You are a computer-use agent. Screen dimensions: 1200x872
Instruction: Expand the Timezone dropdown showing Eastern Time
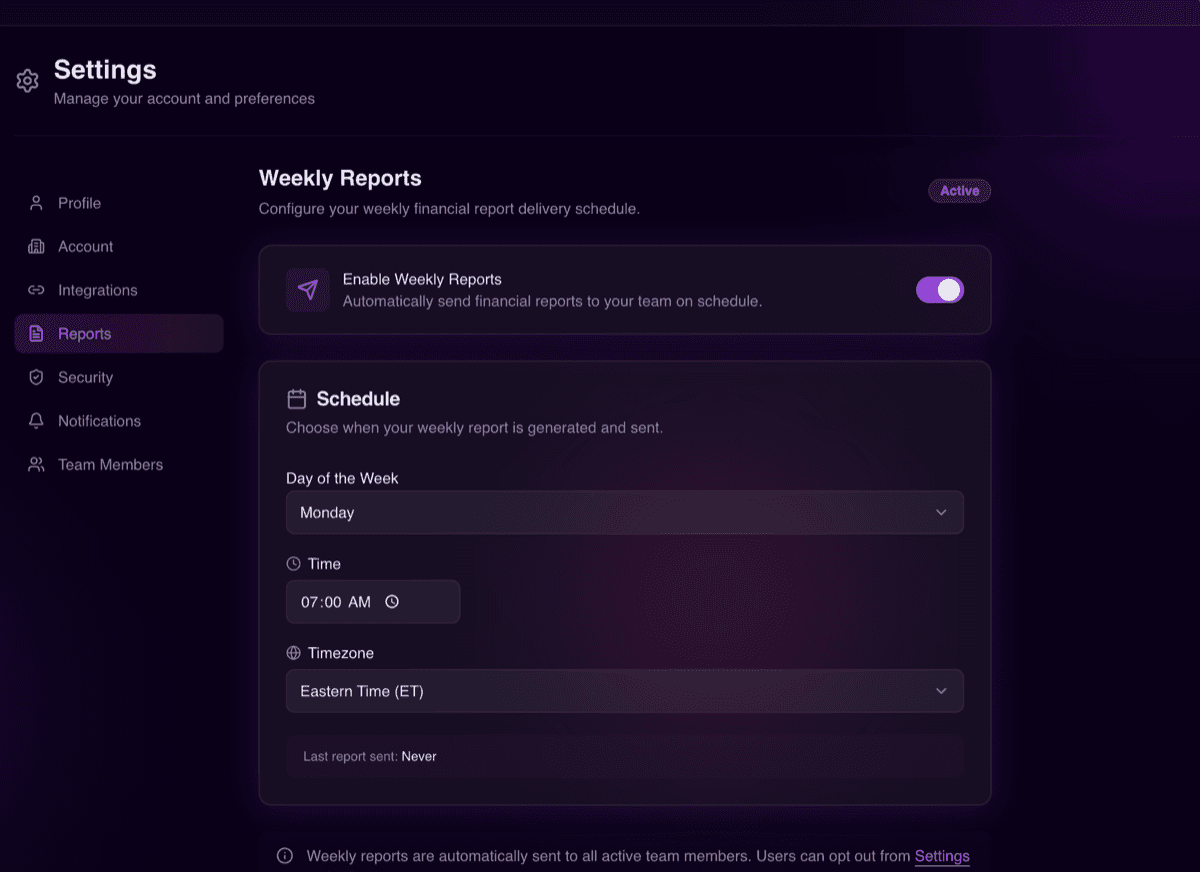coord(624,691)
